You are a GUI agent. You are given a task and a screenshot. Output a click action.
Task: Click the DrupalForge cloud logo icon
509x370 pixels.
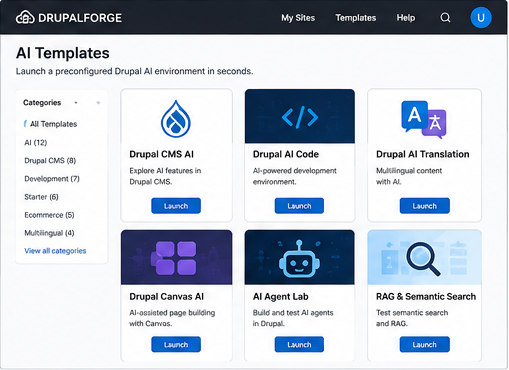25,17
